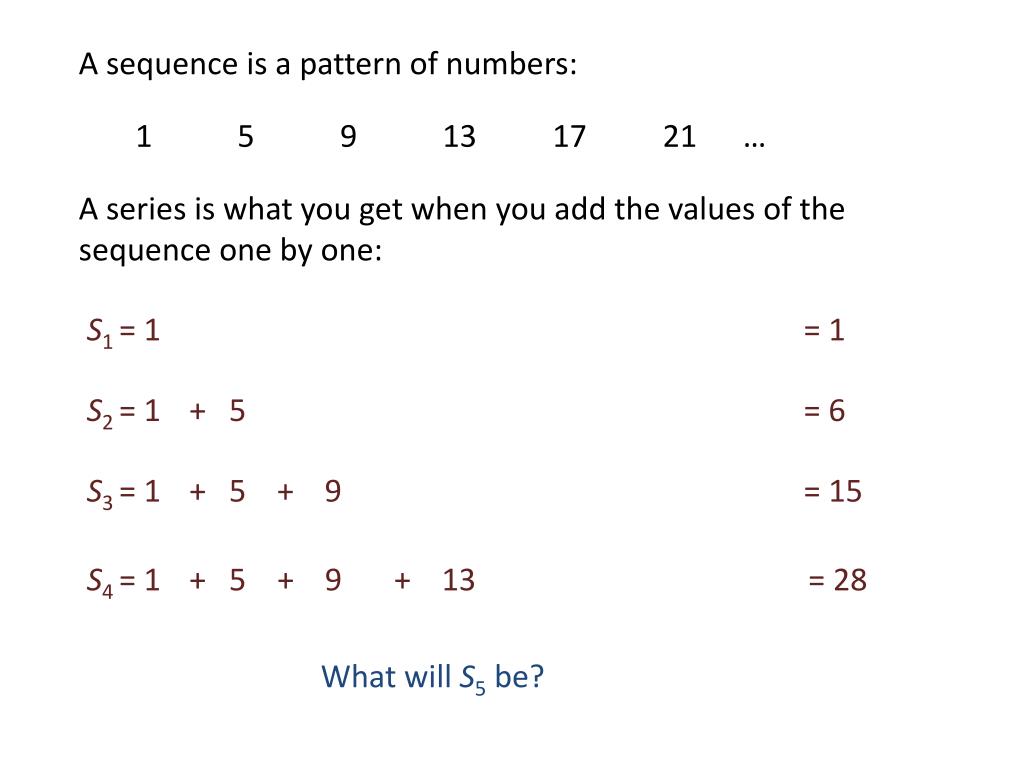Click the result = 1 for S1
Screen dimensions: 1024x768
pos(824,330)
